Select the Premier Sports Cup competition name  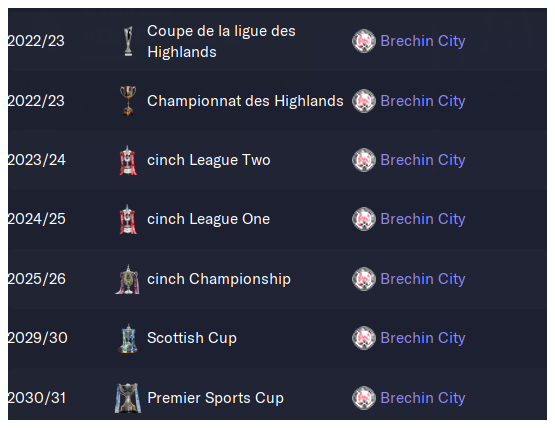215,398
